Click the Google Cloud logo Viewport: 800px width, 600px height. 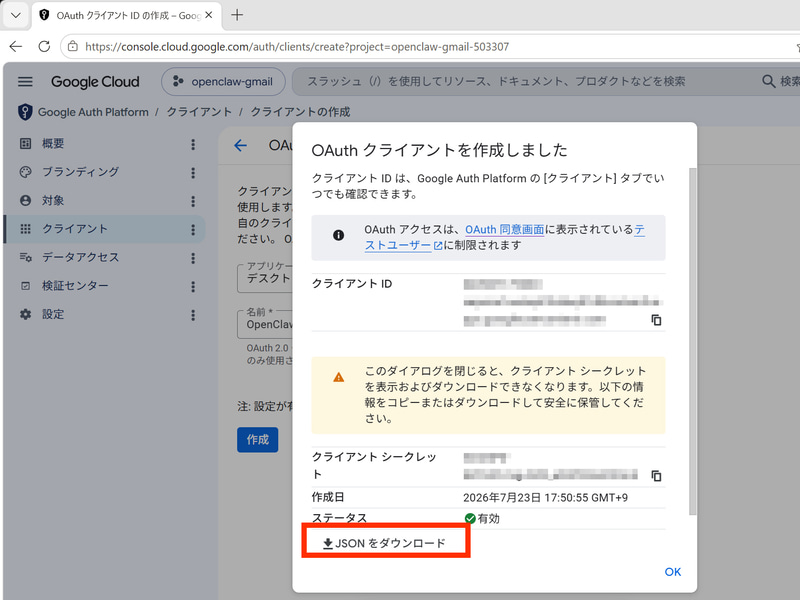pos(95,82)
